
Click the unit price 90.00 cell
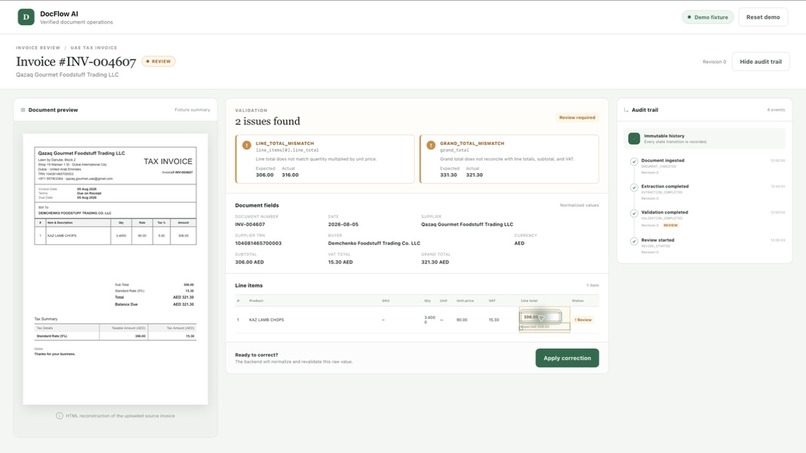click(x=462, y=320)
